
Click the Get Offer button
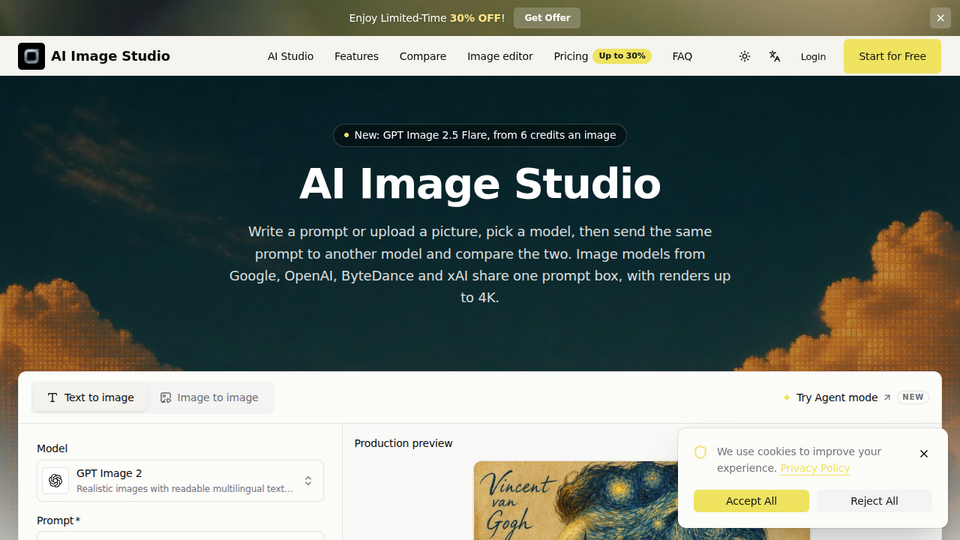[547, 18]
